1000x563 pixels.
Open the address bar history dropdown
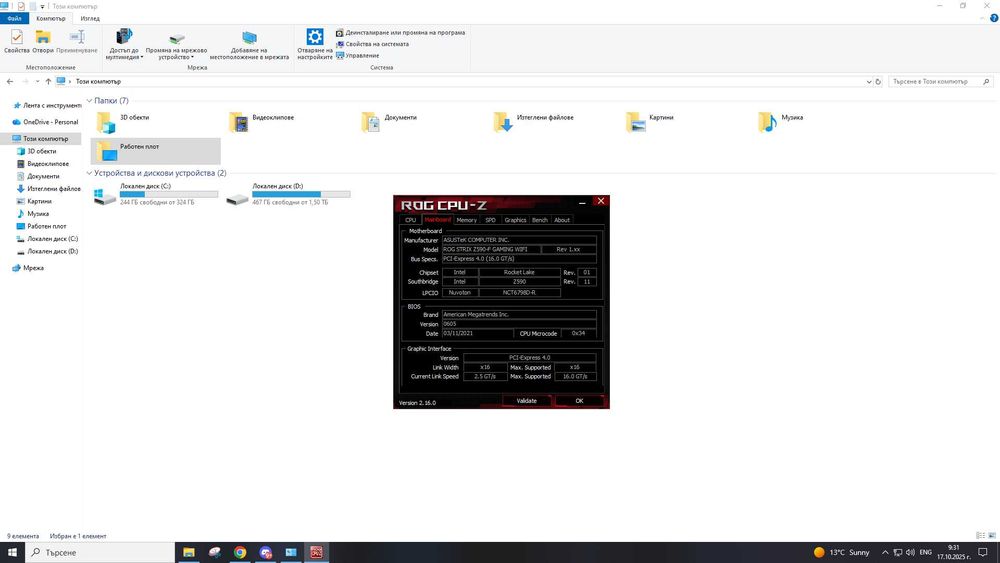click(x=869, y=82)
